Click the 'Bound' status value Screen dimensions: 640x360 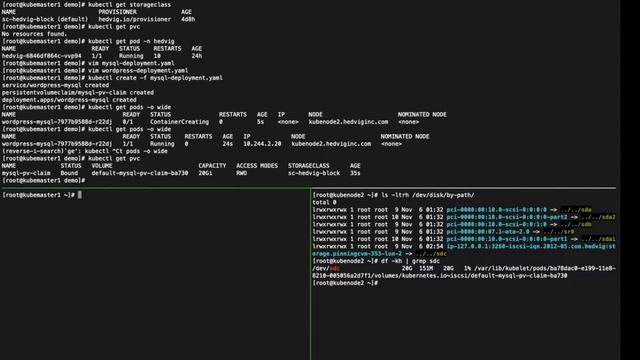[x=69, y=173]
